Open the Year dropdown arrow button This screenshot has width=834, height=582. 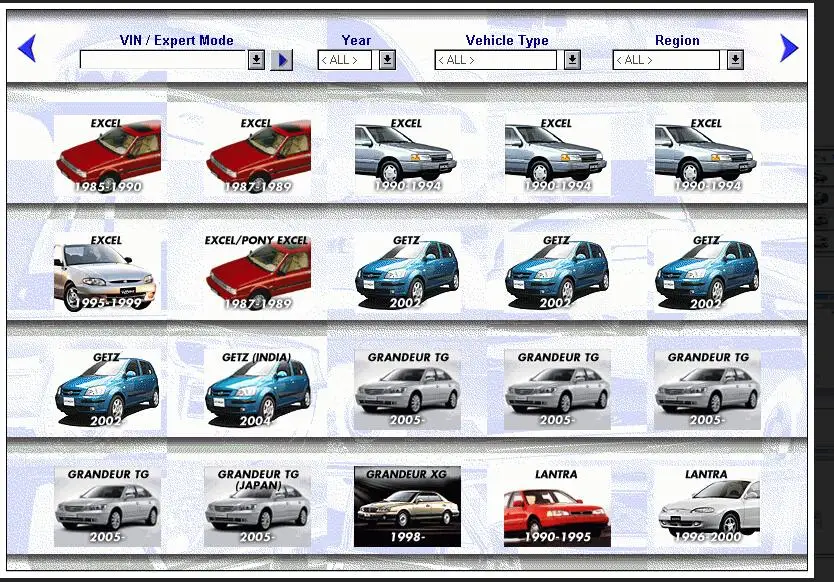387,60
